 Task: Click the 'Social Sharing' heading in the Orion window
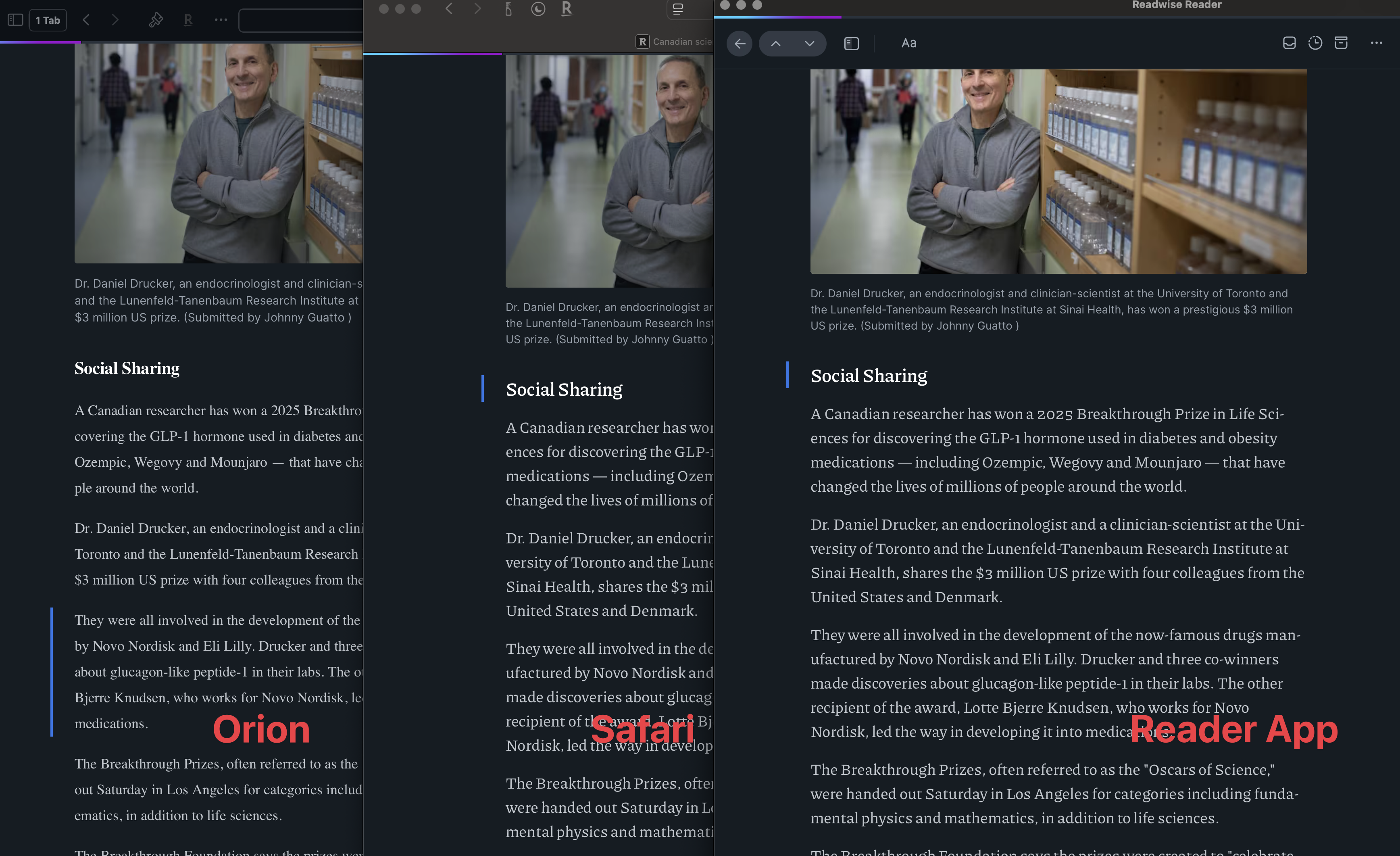(127, 368)
